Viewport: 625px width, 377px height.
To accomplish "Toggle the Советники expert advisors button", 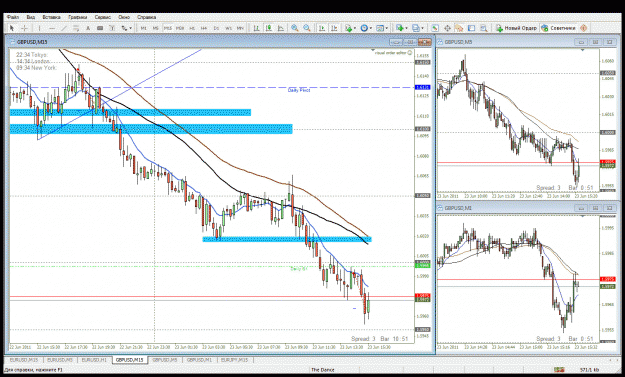I will click(x=558, y=28).
